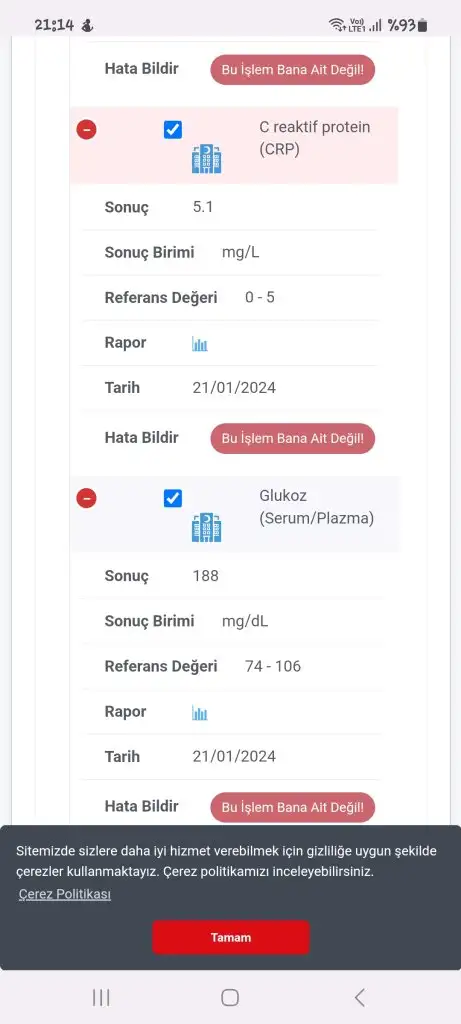Uncheck the CRP result checkbox

172,130
